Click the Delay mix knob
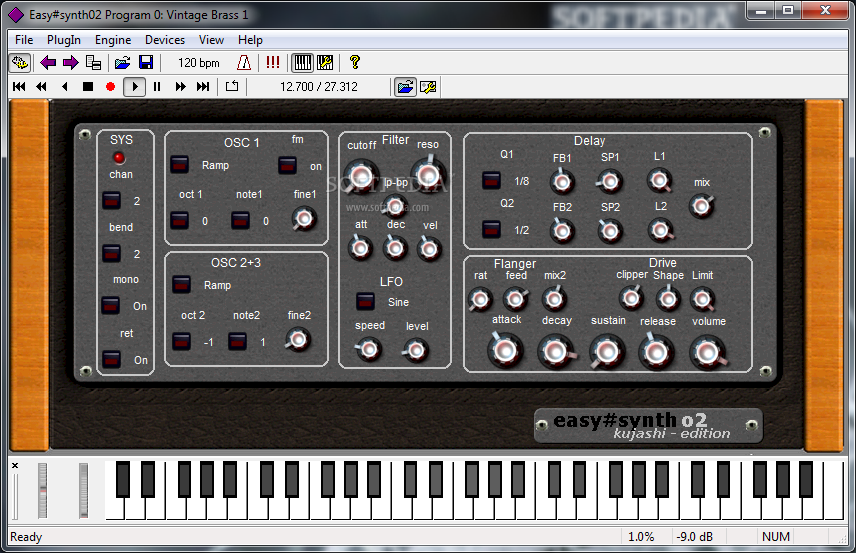The width and height of the screenshot is (856, 553). (702, 206)
